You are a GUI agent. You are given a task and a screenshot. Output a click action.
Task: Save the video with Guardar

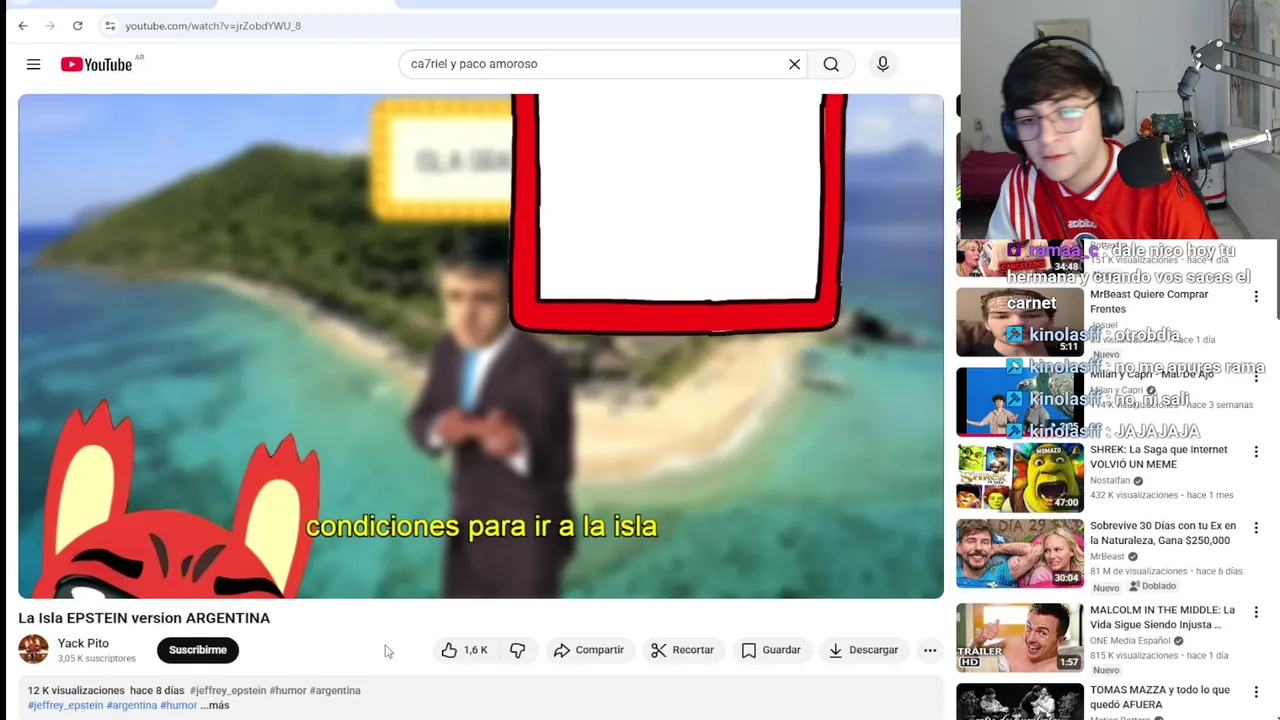click(770, 650)
